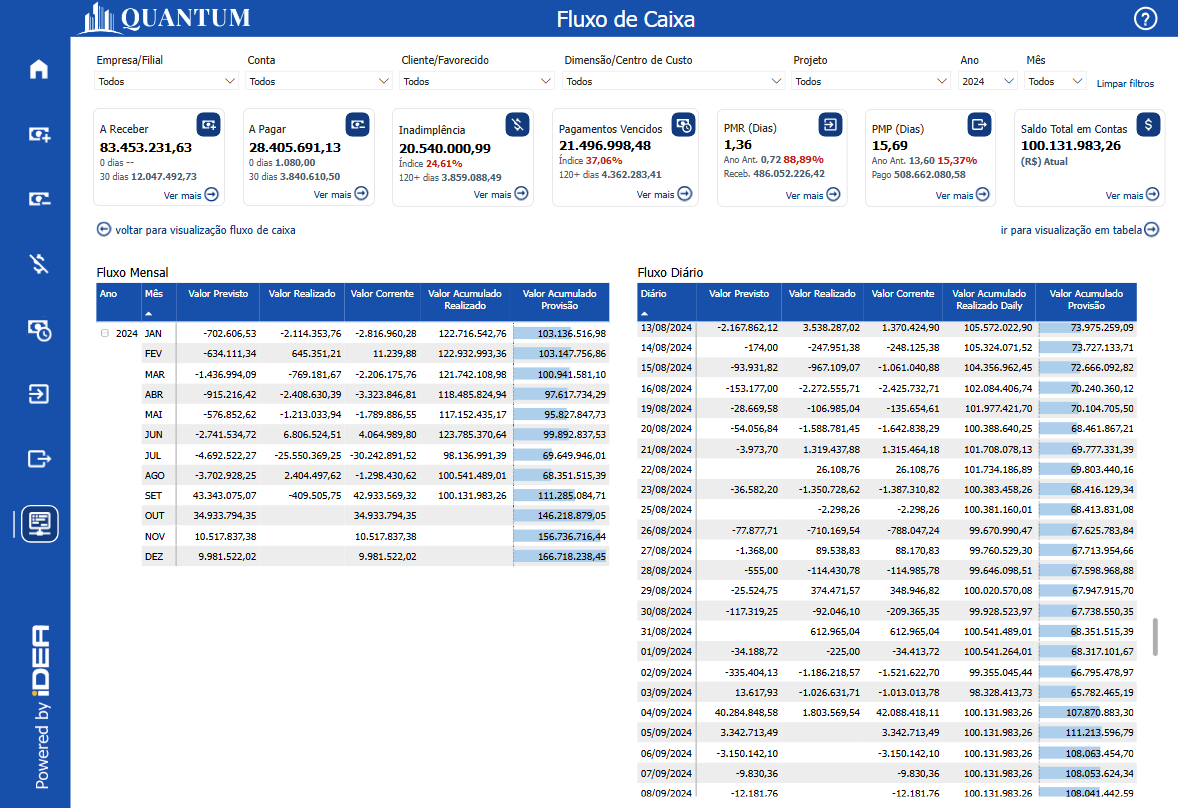Image resolution: width=1178 pixels, height=808 pixels.
Task: Expand the Mês filter dropdown
Action: (1055, 82)
